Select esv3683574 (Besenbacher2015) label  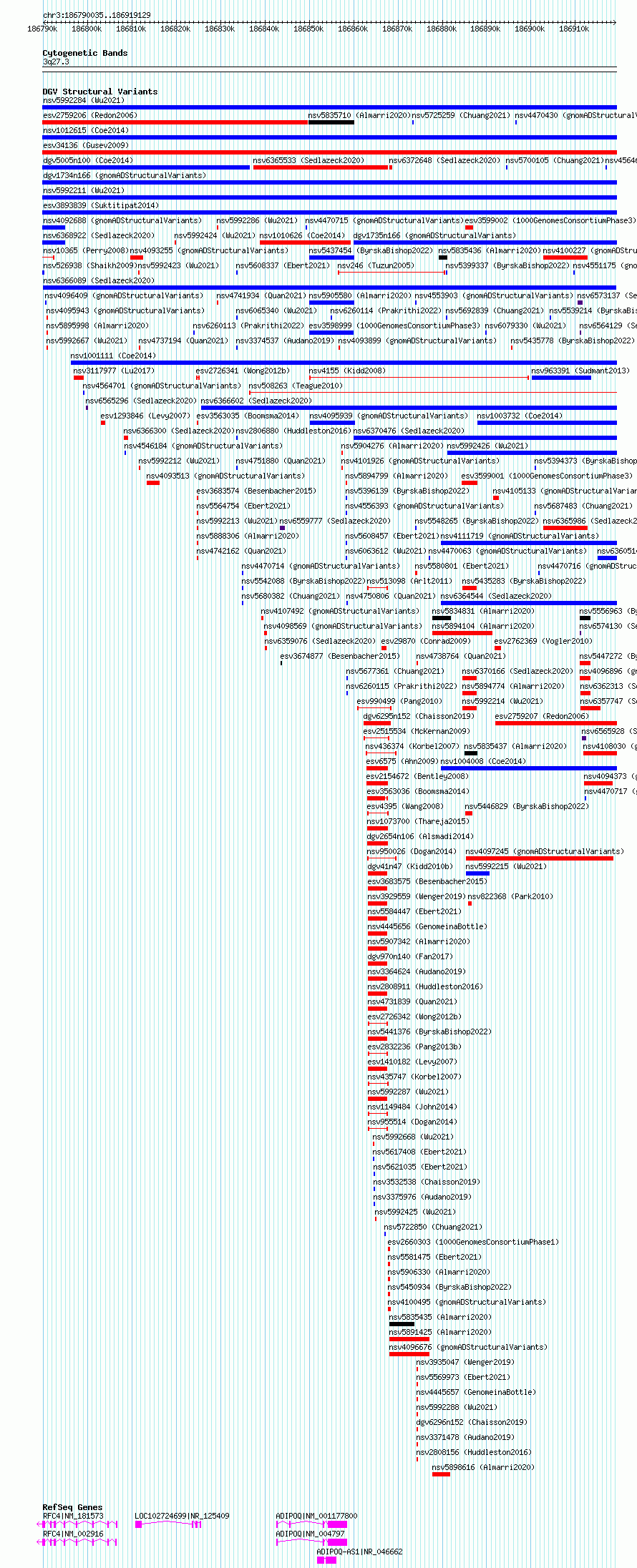point(256,491)
